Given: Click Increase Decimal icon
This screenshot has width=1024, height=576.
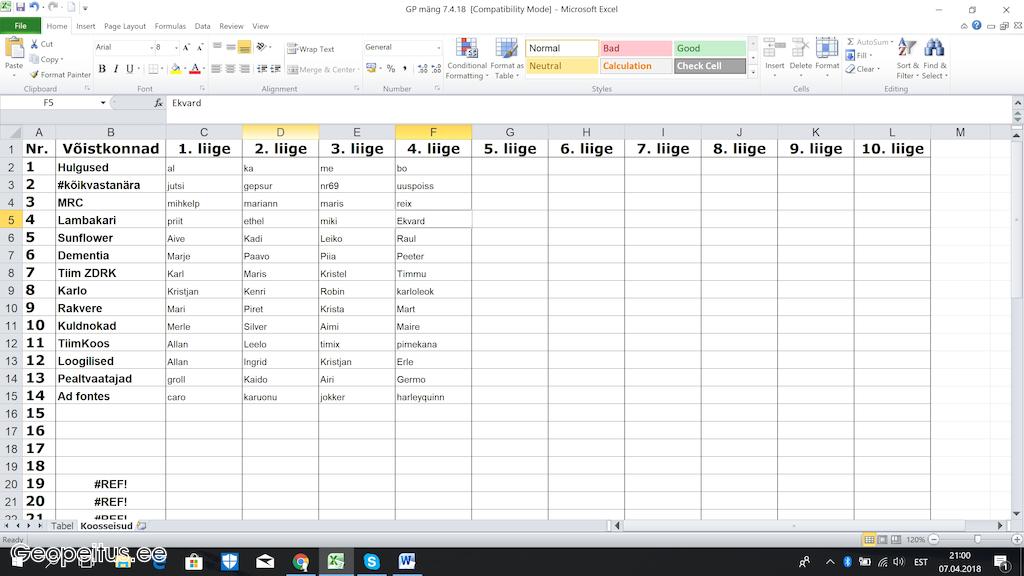Looking at the screenshot, I should [x=423, y=69].
